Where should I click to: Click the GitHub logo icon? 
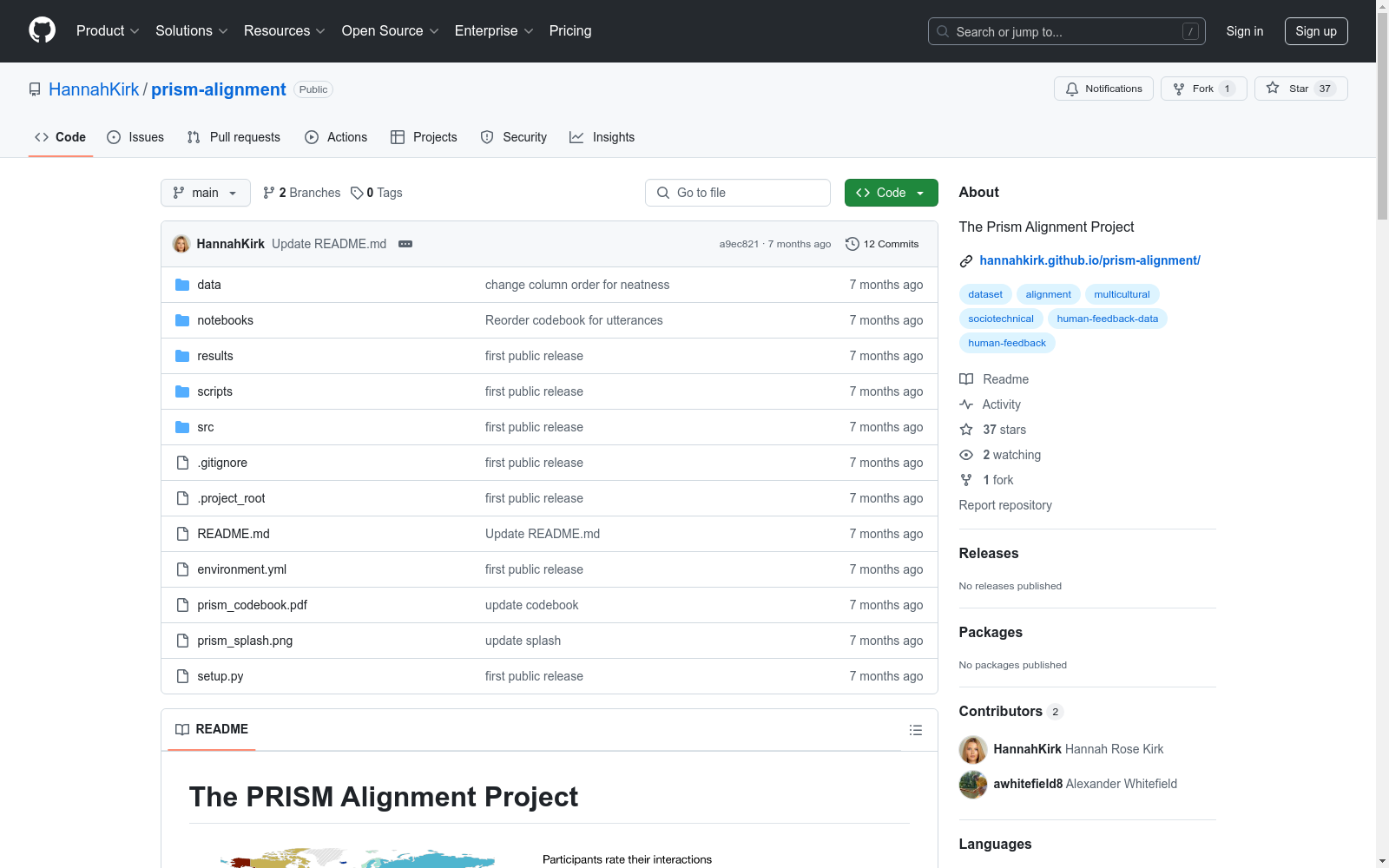[x=42, y=30]
